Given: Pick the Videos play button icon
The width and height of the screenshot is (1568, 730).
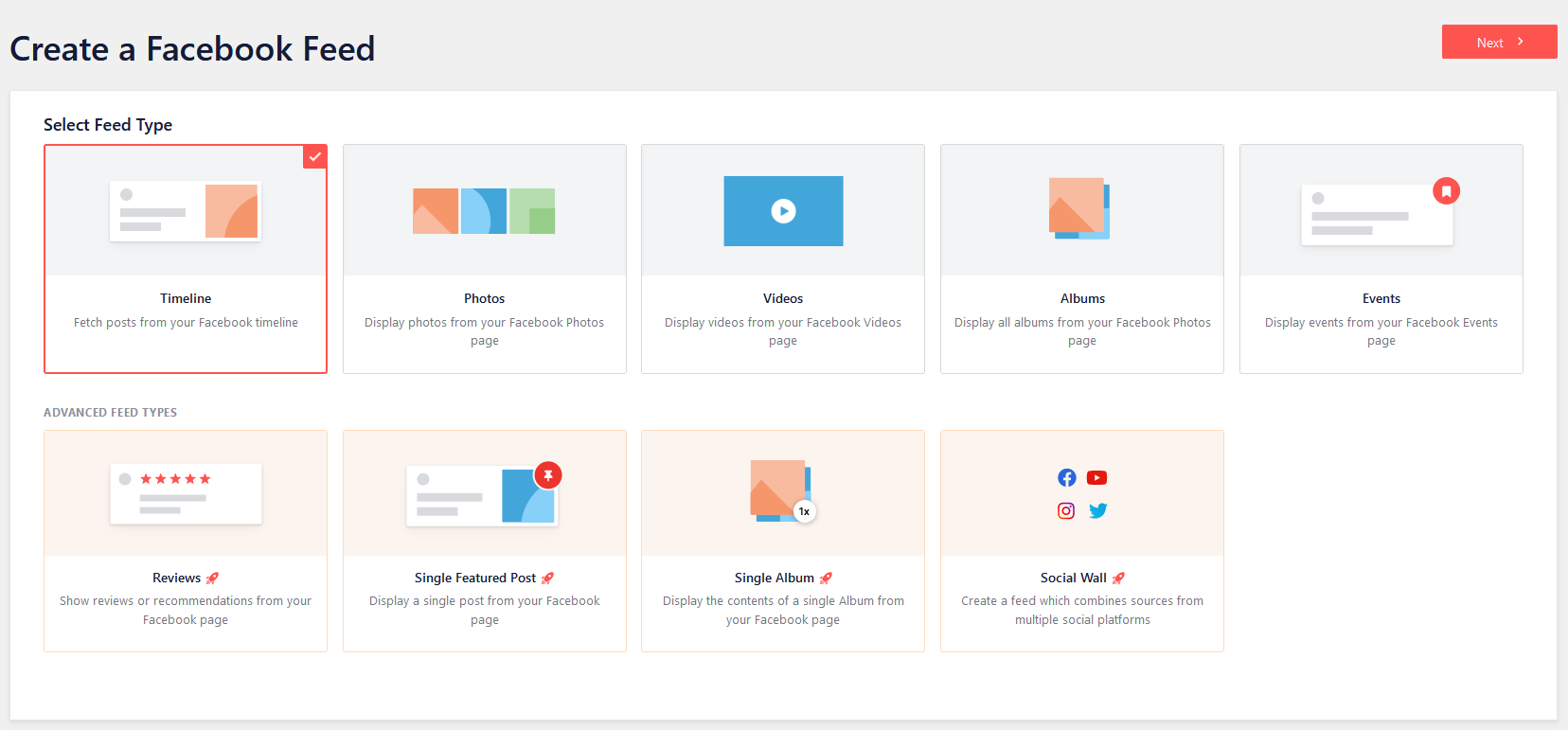Looking at the screenshot, I should [x=783, y=210].
